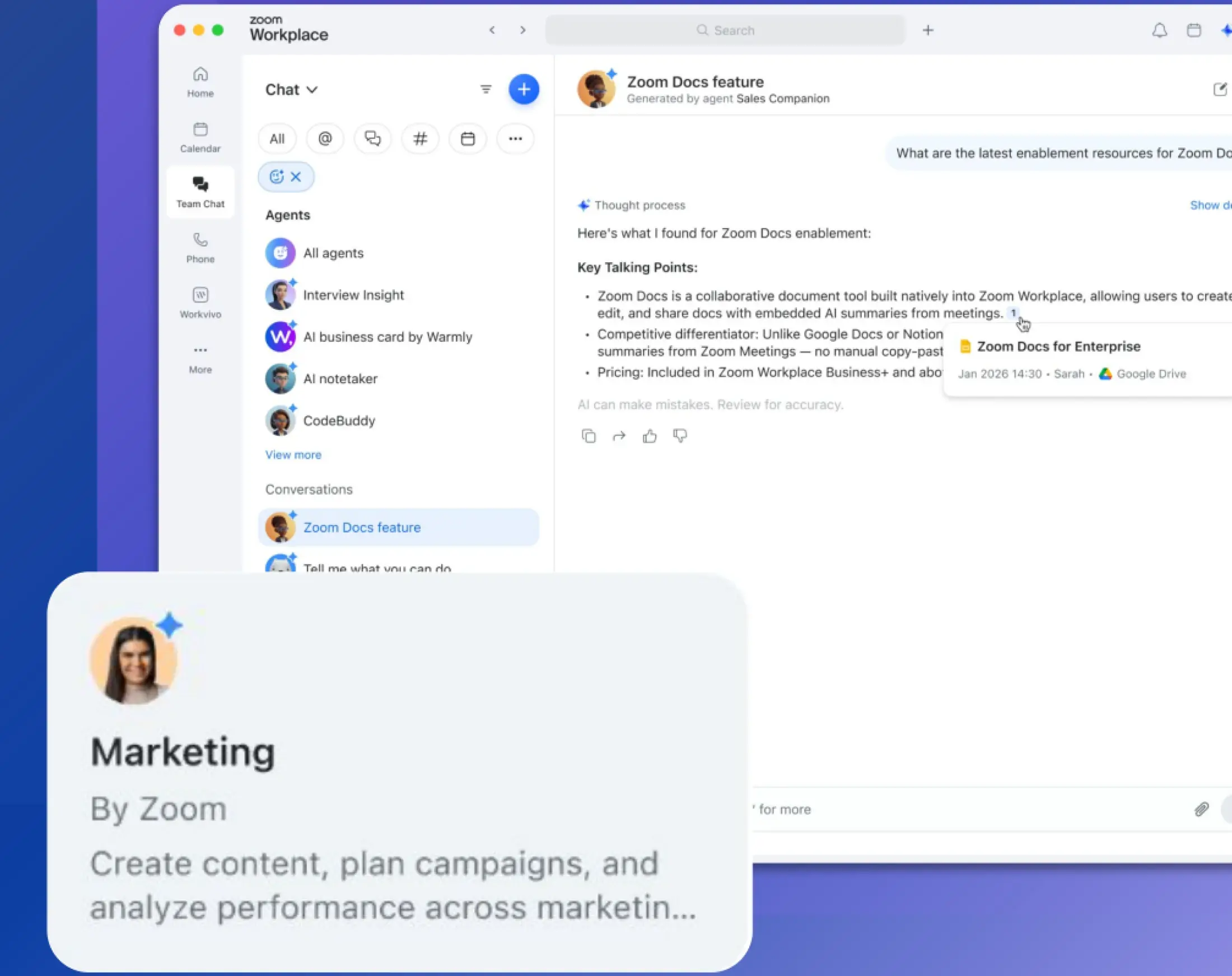Toggle the mentions @ filter
Image resolution: width=1232 pixels, height=976 pixels.
coord(325,139)
